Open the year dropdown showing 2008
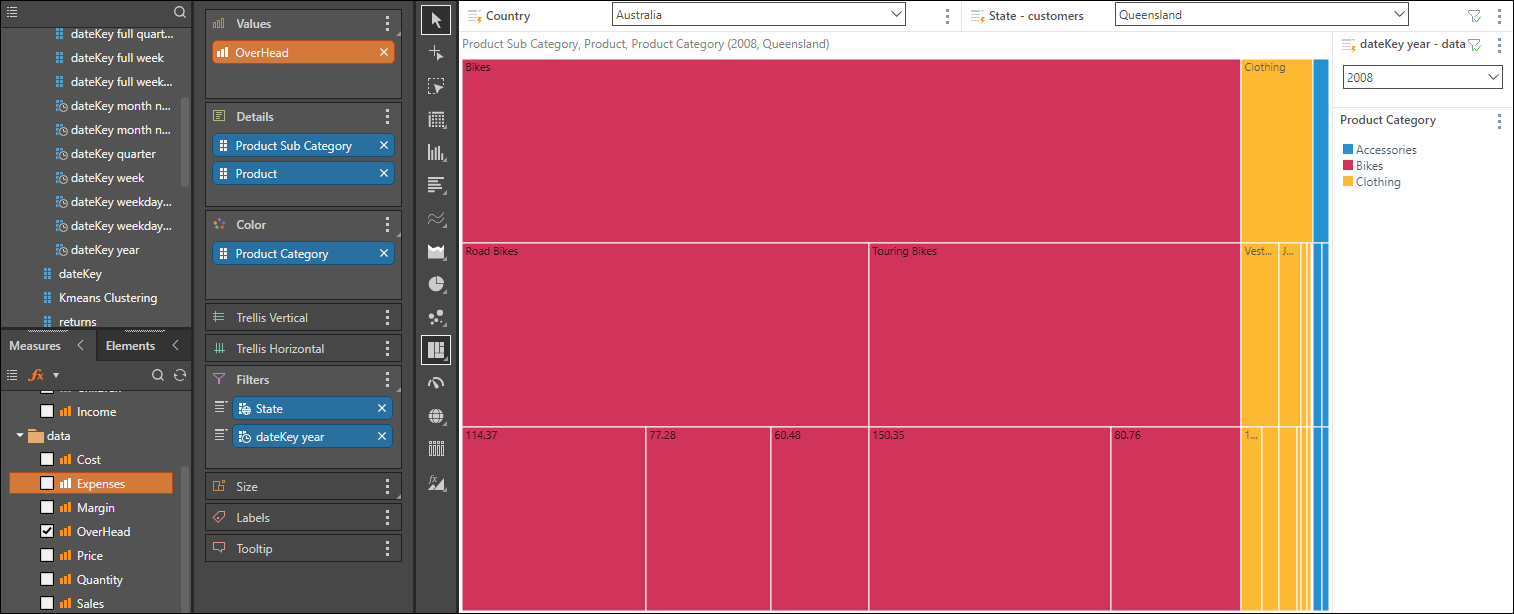1514x614 pixels. [1422, 77]
